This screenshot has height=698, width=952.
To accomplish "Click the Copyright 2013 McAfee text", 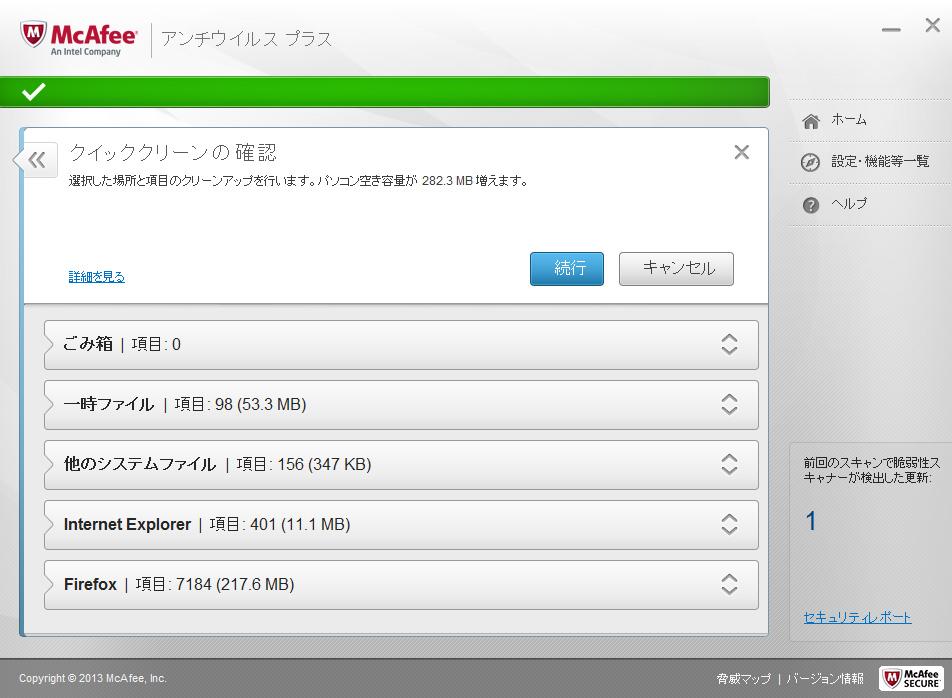I will coord(92,679).
